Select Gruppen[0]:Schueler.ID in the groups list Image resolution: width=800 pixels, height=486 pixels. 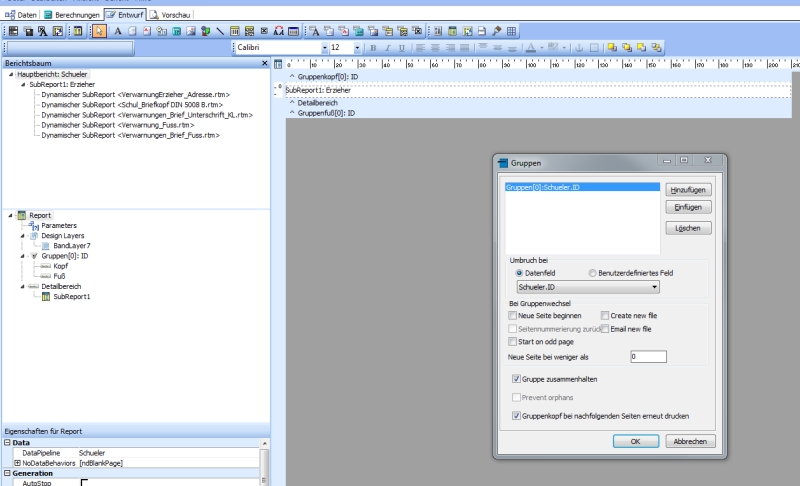click(x=582, y=187)
